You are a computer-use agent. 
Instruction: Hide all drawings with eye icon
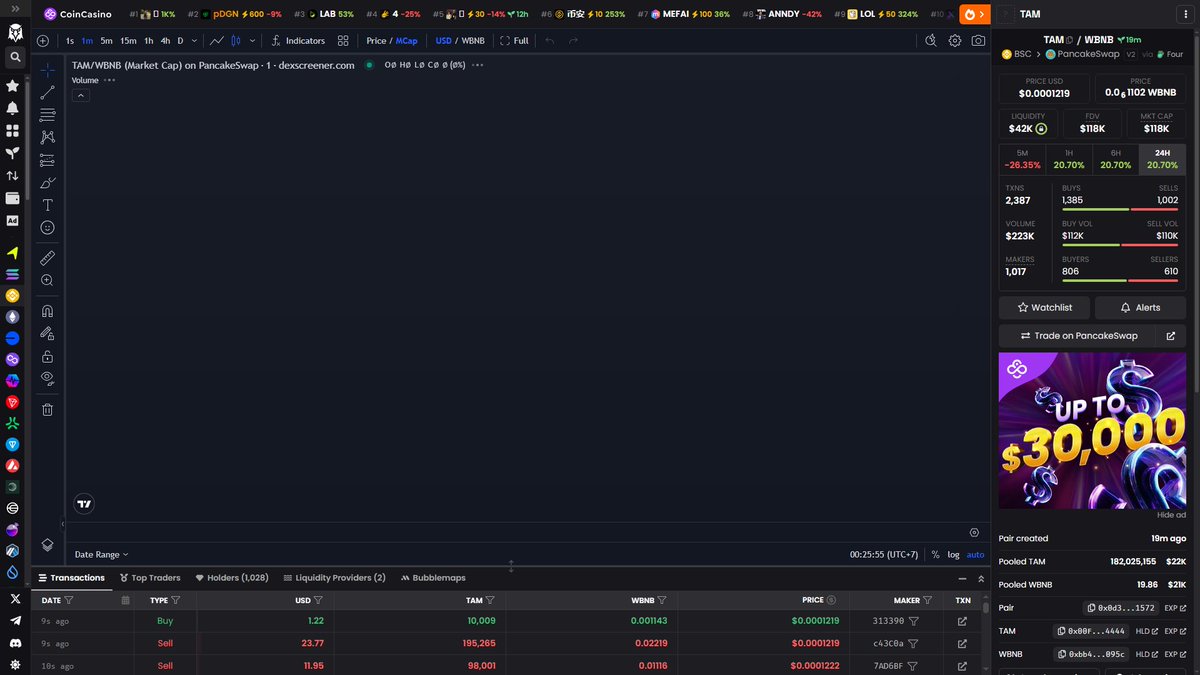coord(47,378)
